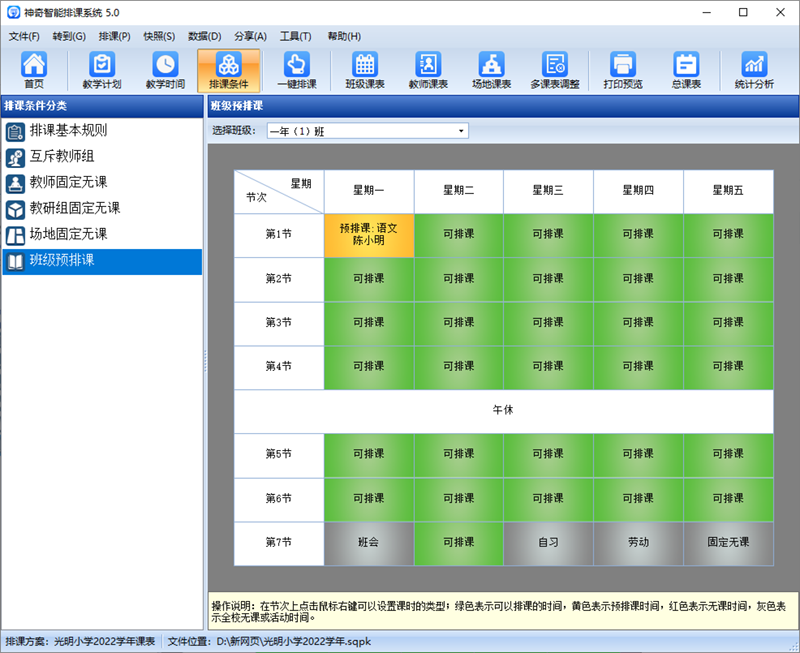Select the 排课条件 toolbar icon
This screenshot has width=800, height=653.
229,70
